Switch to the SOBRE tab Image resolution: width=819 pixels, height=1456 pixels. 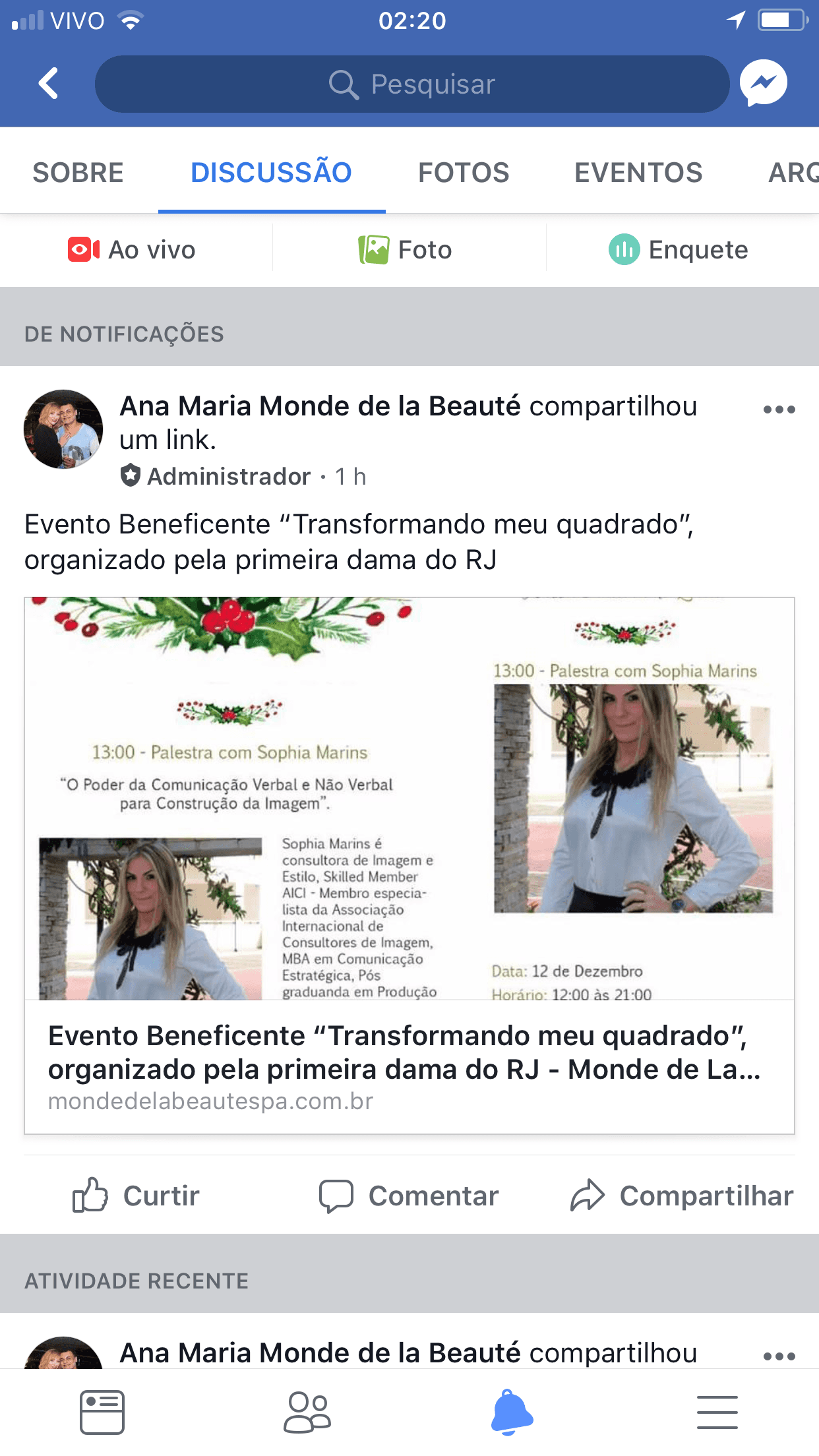[x=78, y=172]
